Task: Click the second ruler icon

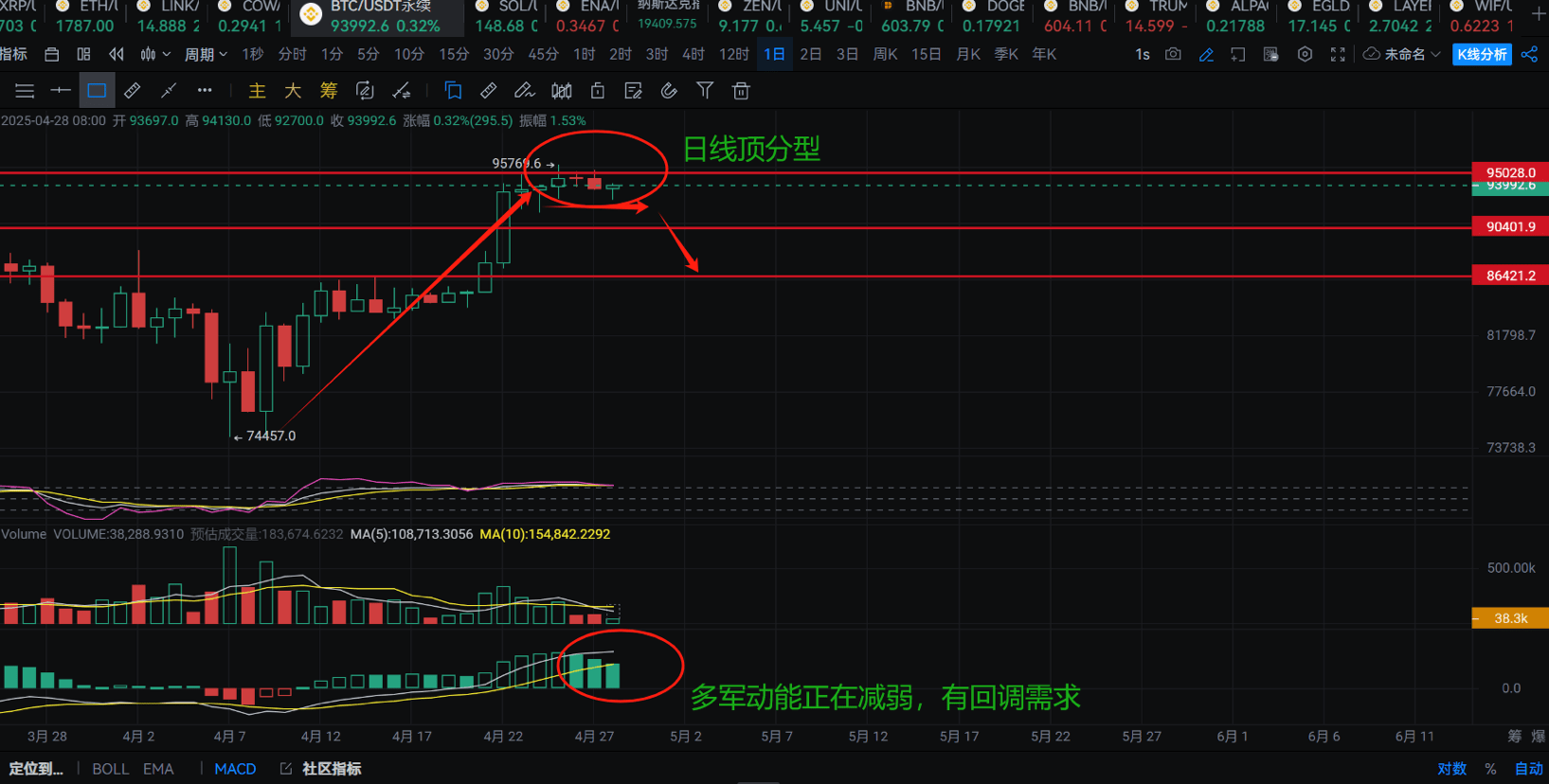Action: [x=489, y=91]
